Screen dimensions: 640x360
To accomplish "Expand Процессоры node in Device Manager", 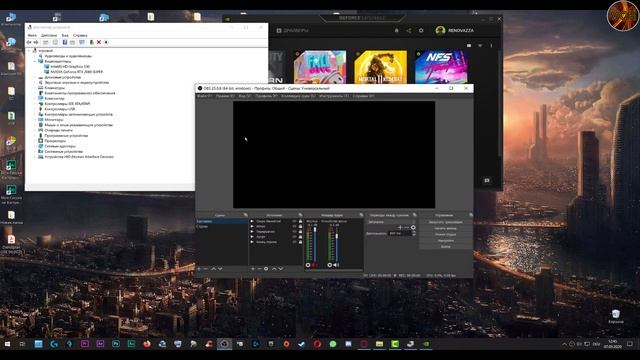I will [x=35, y=141].
